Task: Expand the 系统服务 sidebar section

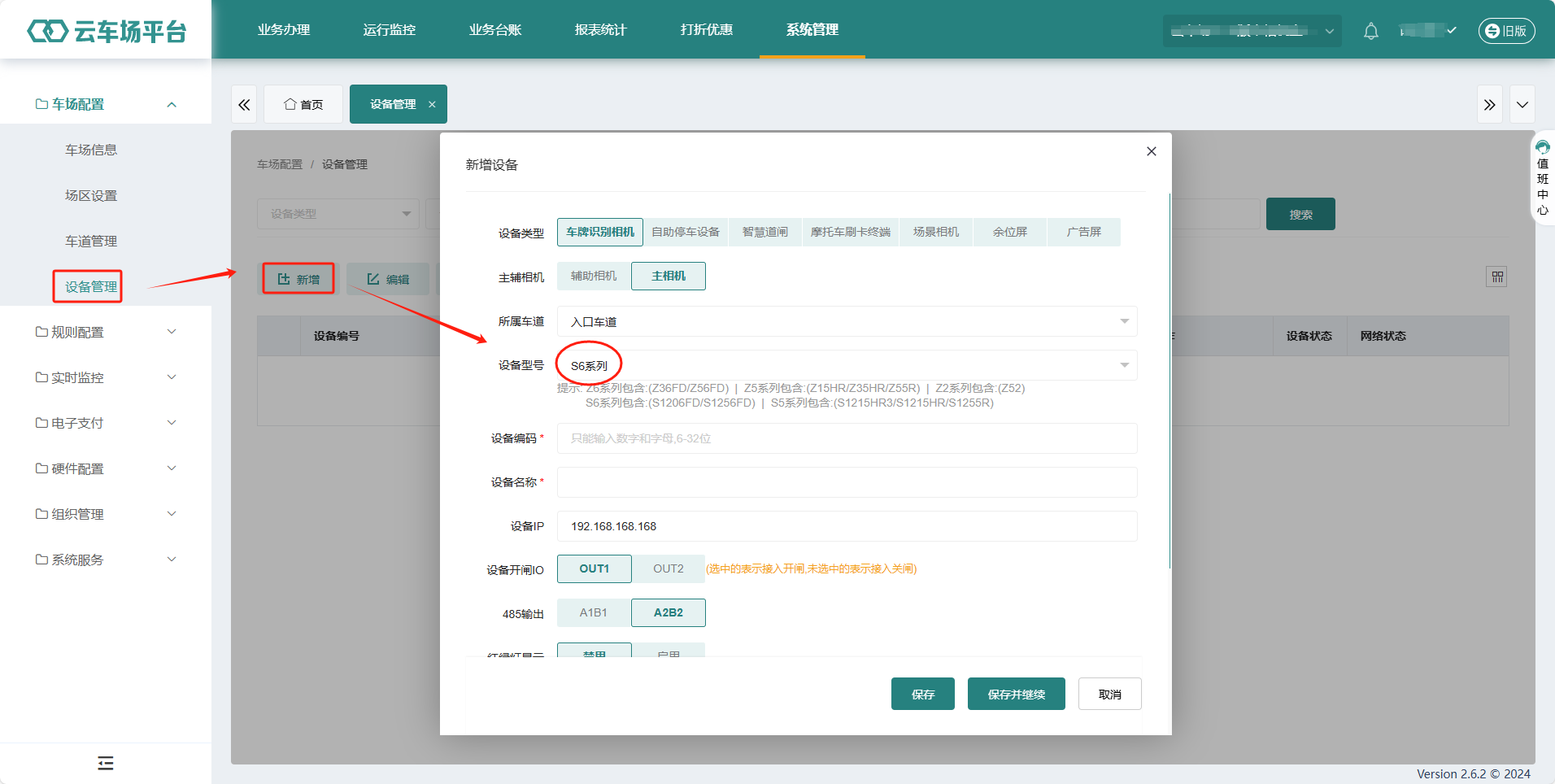Action: (x=106, y=560)
